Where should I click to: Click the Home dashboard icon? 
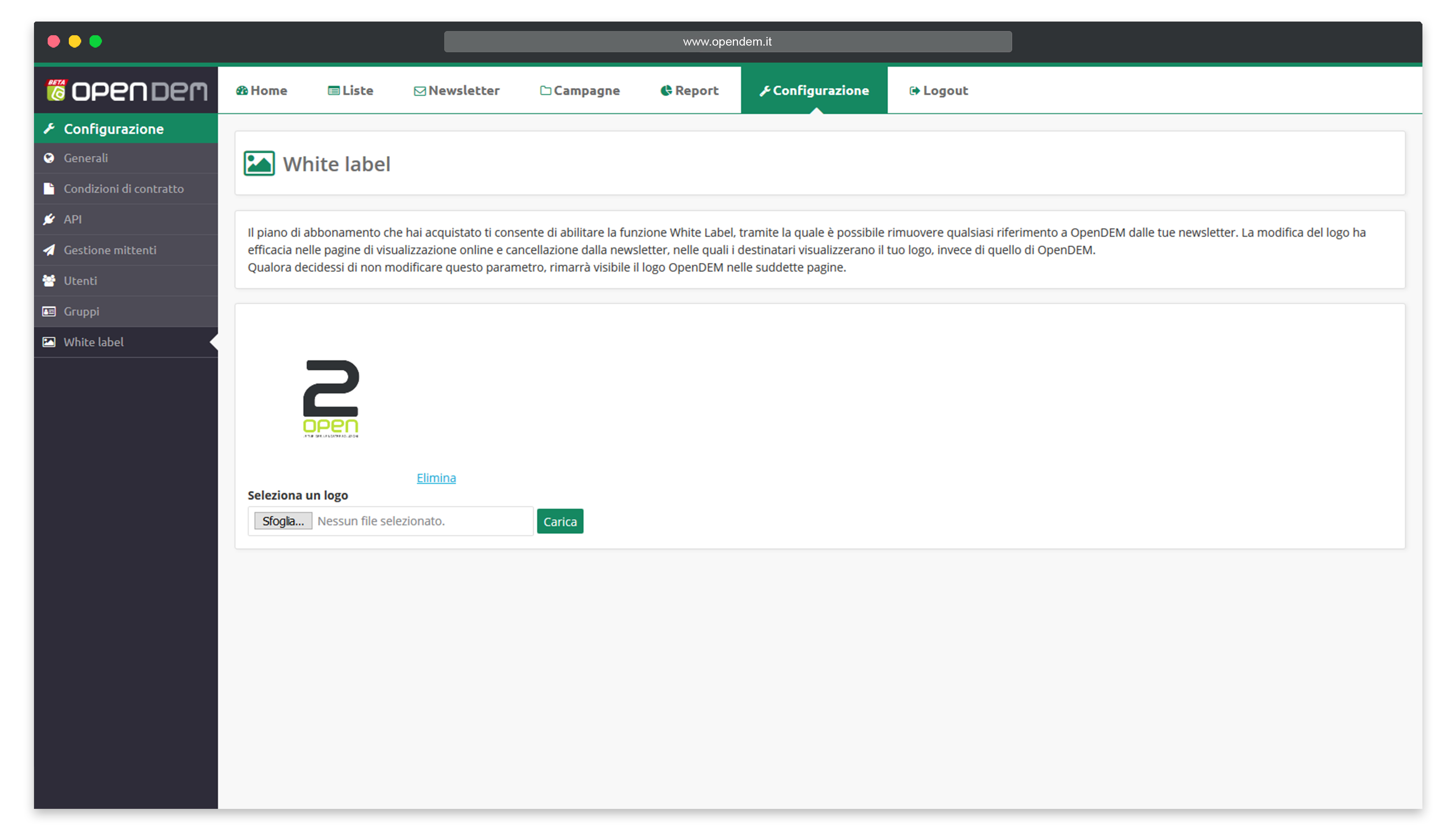242,91
